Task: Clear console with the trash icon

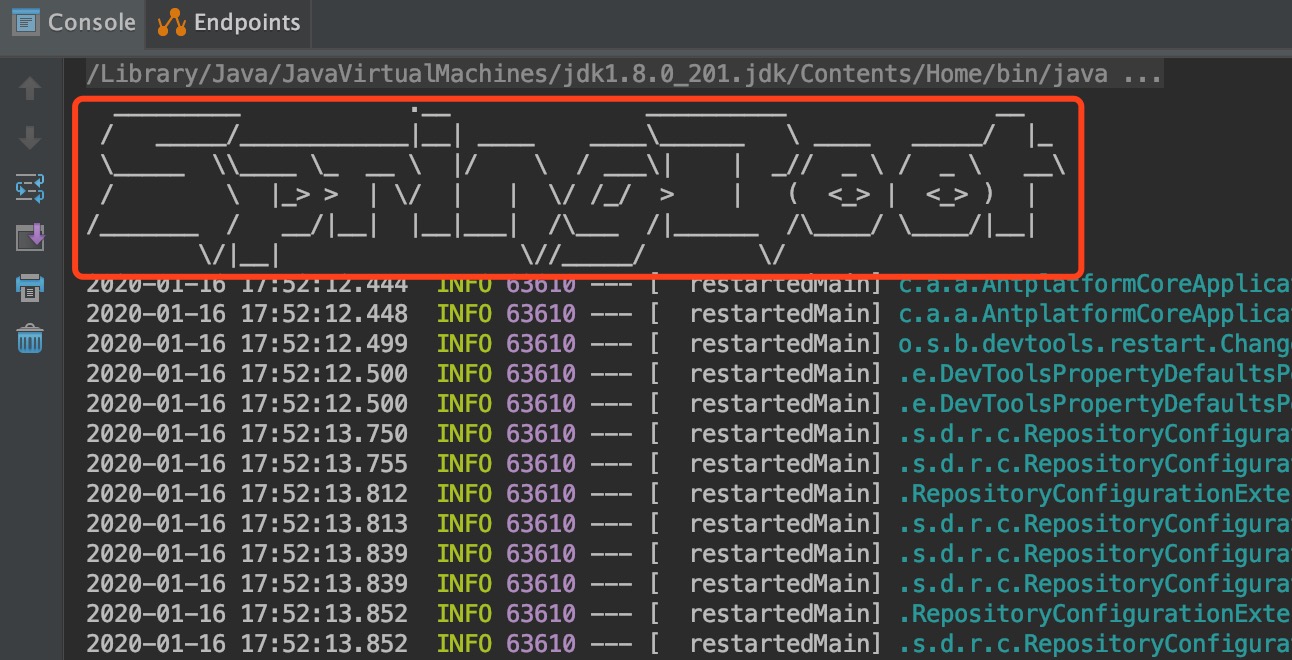Action: [x=30, y=339]
